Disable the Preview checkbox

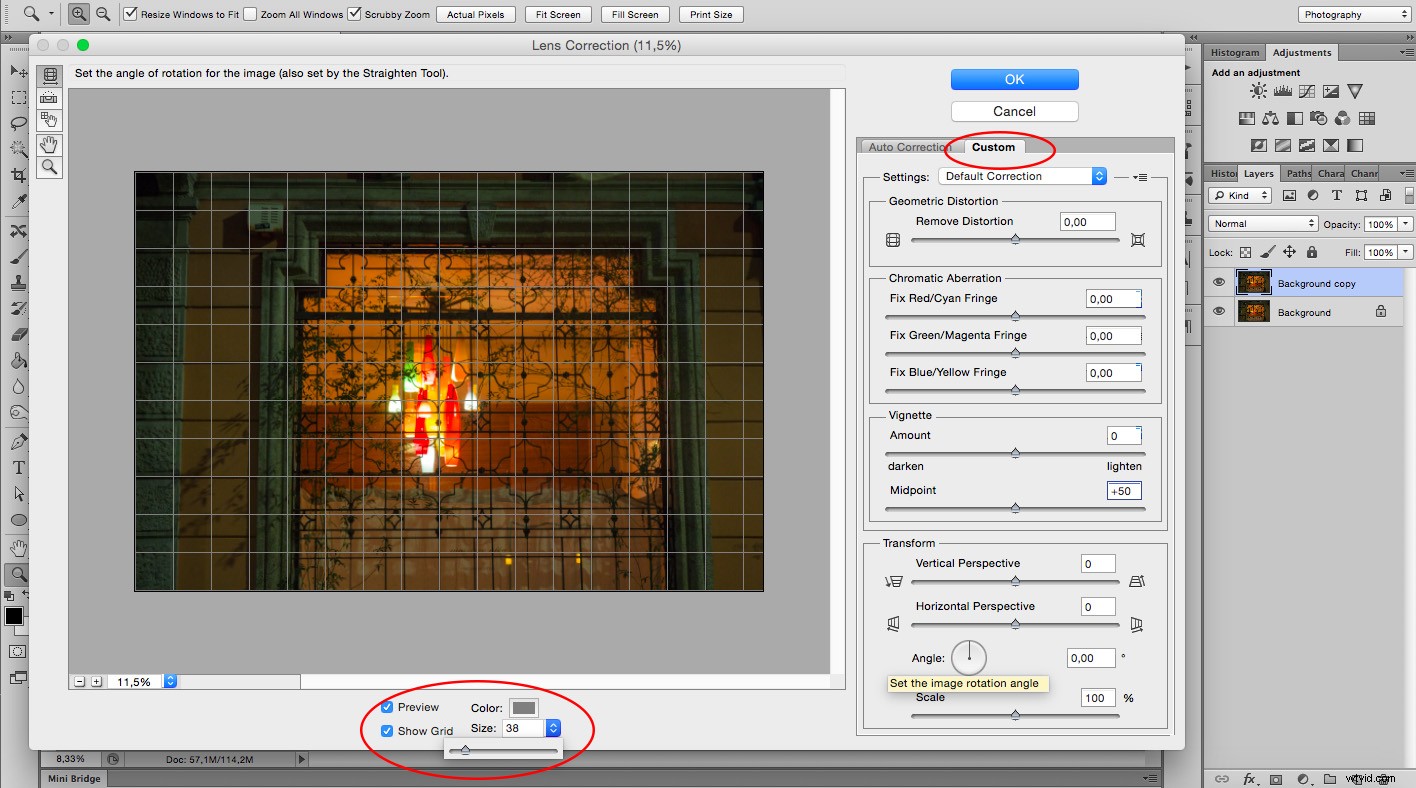(386, 707)
